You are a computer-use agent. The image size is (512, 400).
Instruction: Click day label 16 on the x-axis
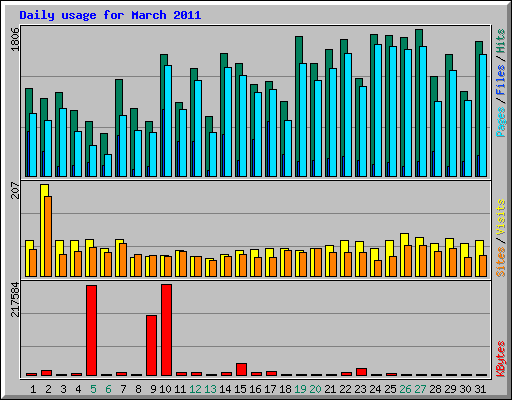coord(255,389)
